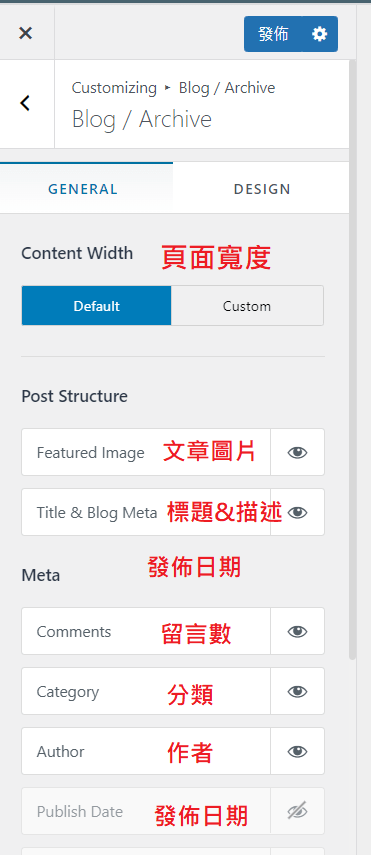Click the Title & Blog Meta row

click(173, 512)
